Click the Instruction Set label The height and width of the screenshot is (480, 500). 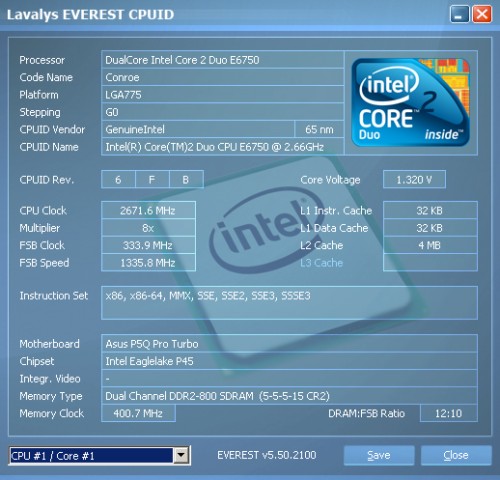[54, 296]
